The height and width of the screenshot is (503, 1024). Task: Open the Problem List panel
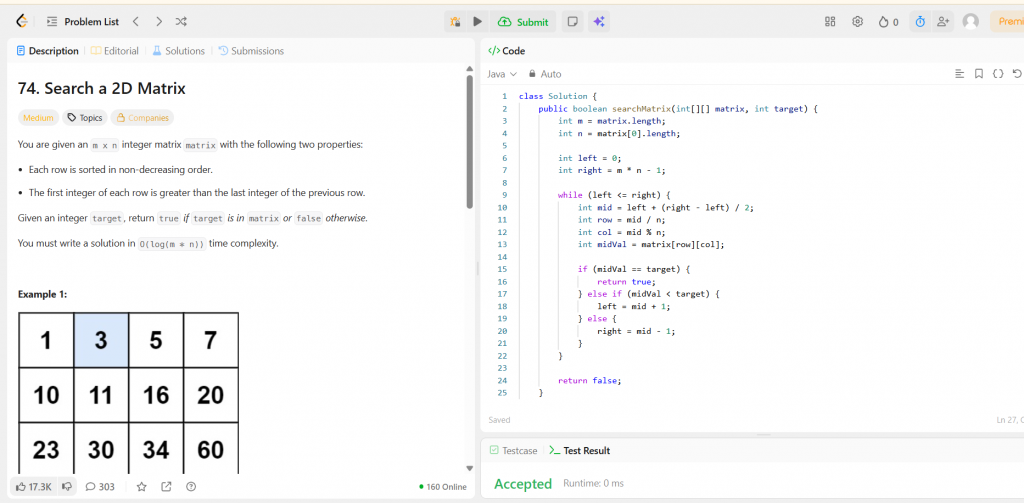pos(83,22)
